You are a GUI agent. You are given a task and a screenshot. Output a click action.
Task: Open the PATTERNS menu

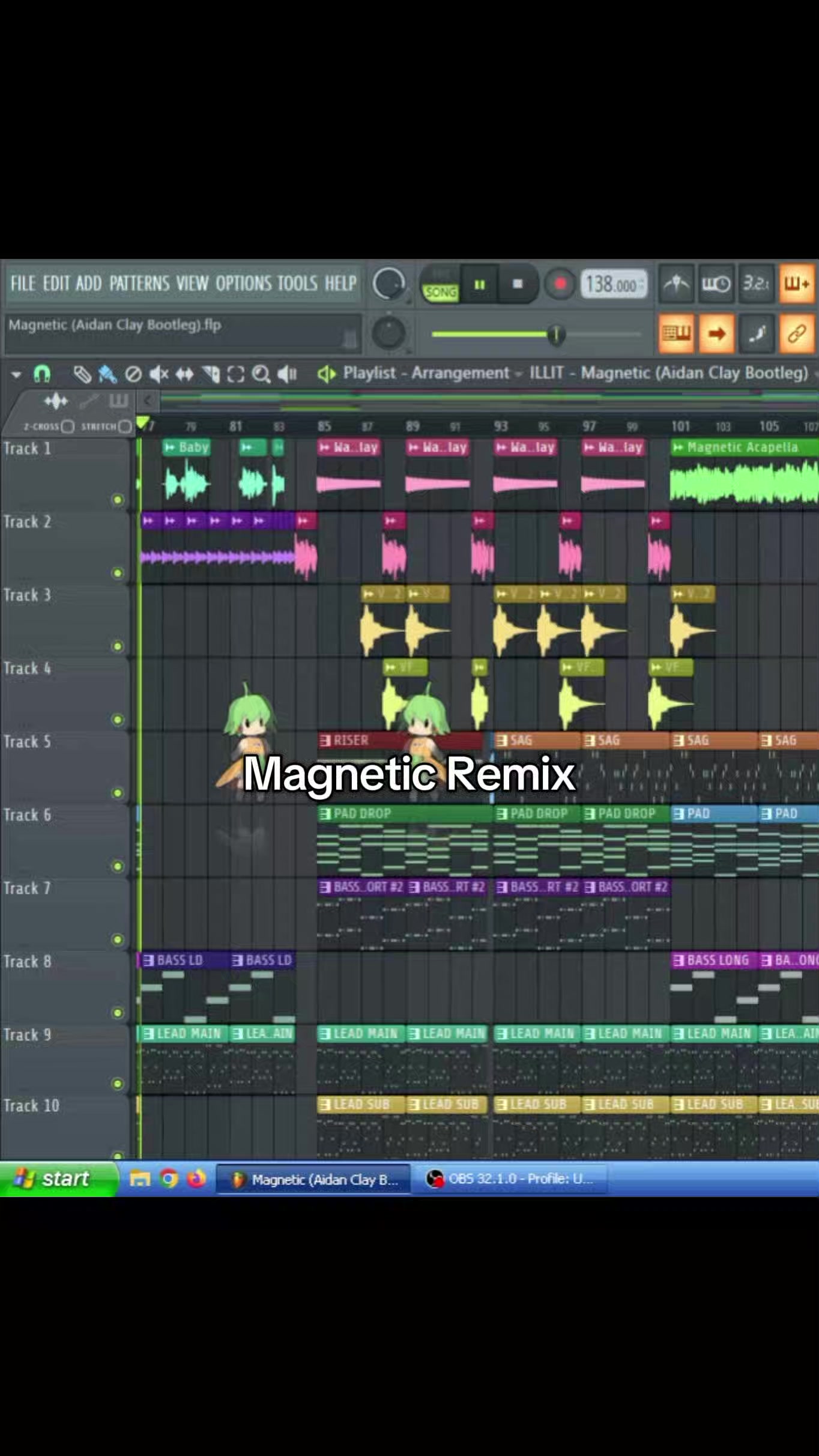(139, 284)
